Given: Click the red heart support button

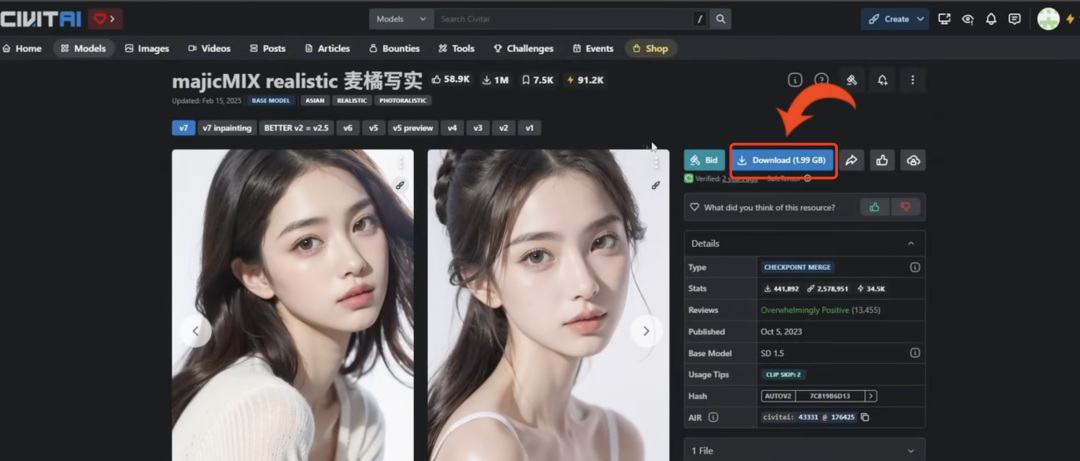Looking at the screenshot, I should (x=101, y=19).
